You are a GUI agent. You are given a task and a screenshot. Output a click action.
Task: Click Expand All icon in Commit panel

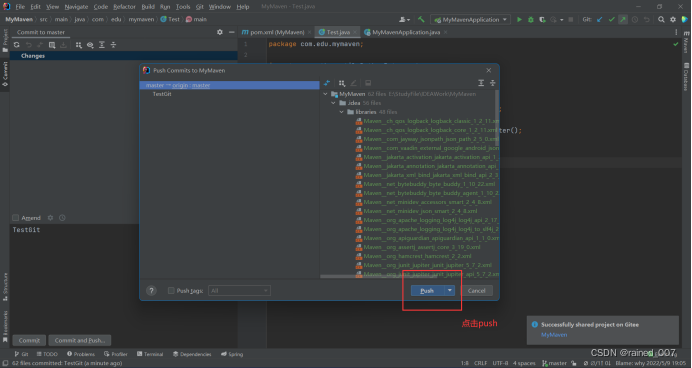102,45
